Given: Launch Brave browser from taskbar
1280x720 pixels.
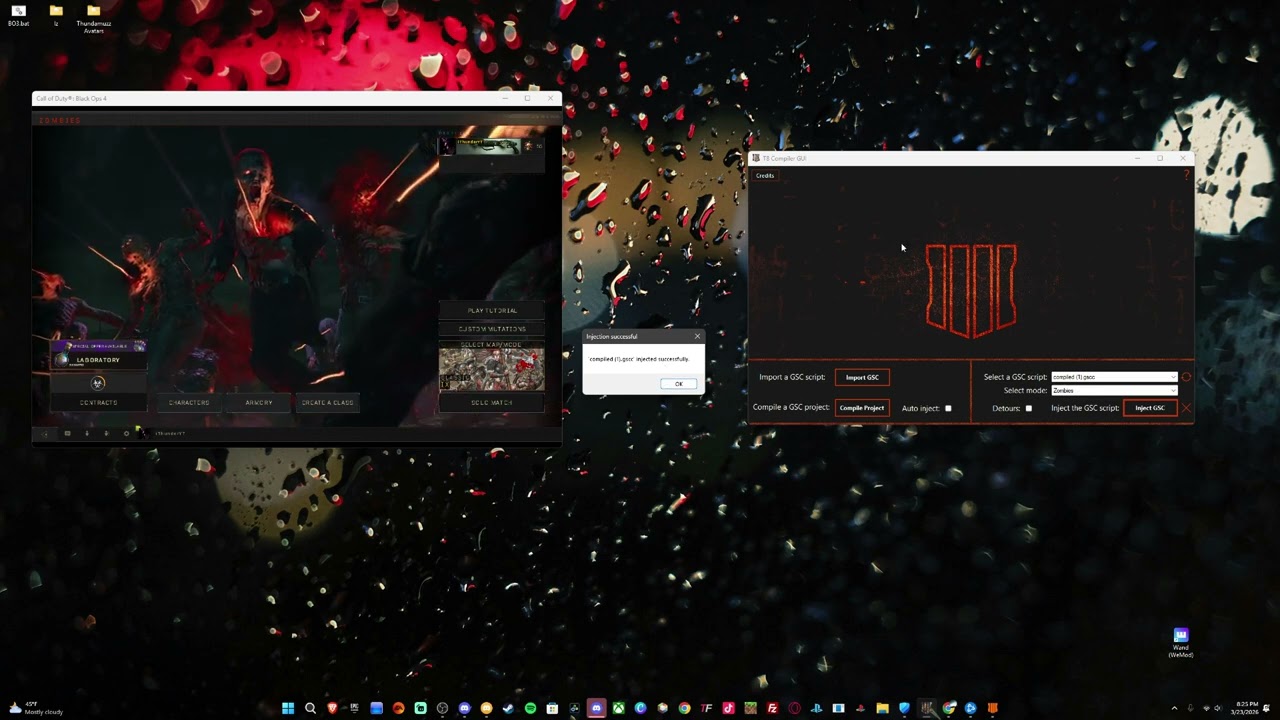Looking at the screenshot, I should (x=332, y=708).
